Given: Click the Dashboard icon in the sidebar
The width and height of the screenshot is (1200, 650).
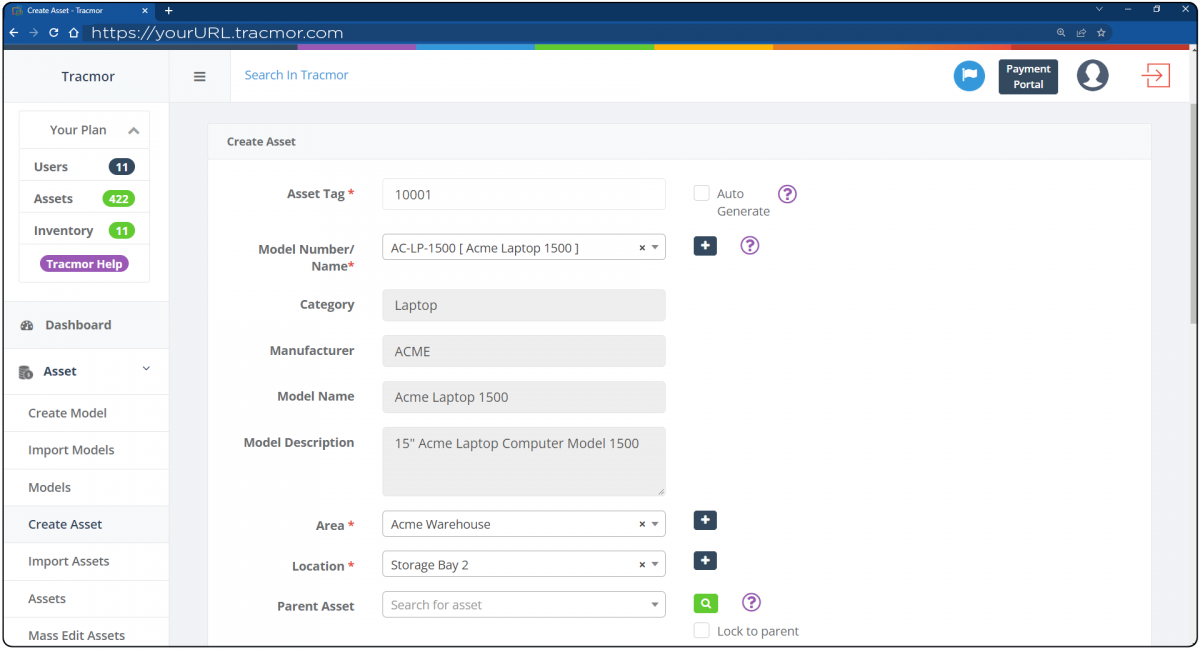Looking at the screenshot, I should 24,324.
